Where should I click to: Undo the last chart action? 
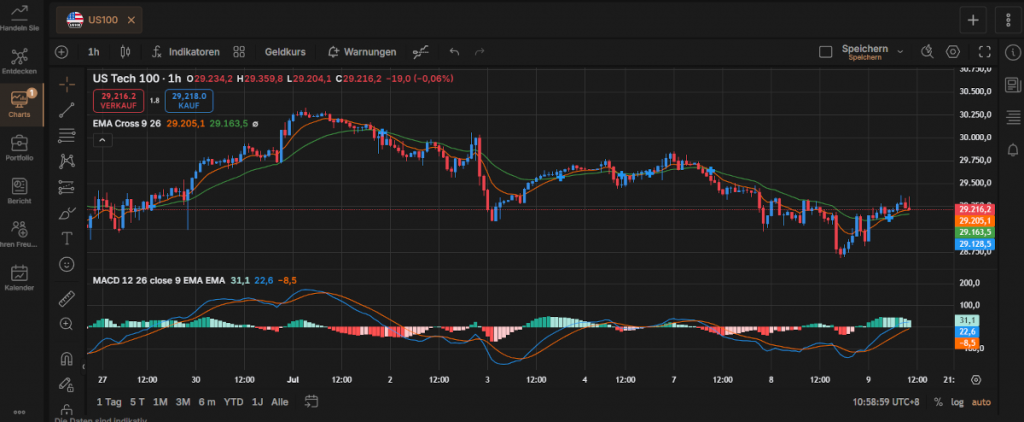(x=455, y=52)
